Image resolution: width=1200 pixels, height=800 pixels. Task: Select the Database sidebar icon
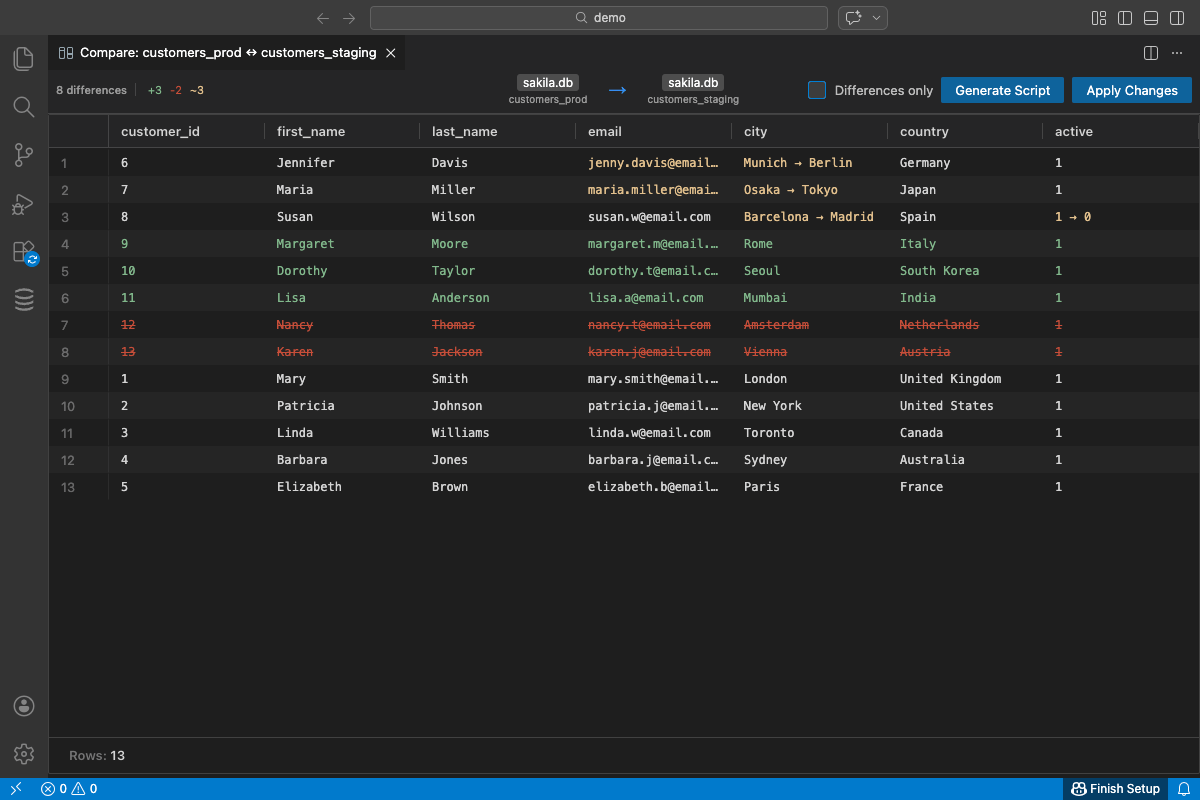pyautogui.click(x=23, y=299)
